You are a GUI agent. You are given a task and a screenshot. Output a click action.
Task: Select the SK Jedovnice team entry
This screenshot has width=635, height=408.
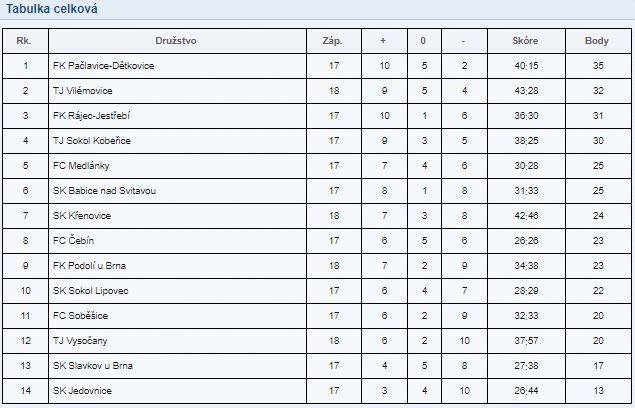(82, 391)
